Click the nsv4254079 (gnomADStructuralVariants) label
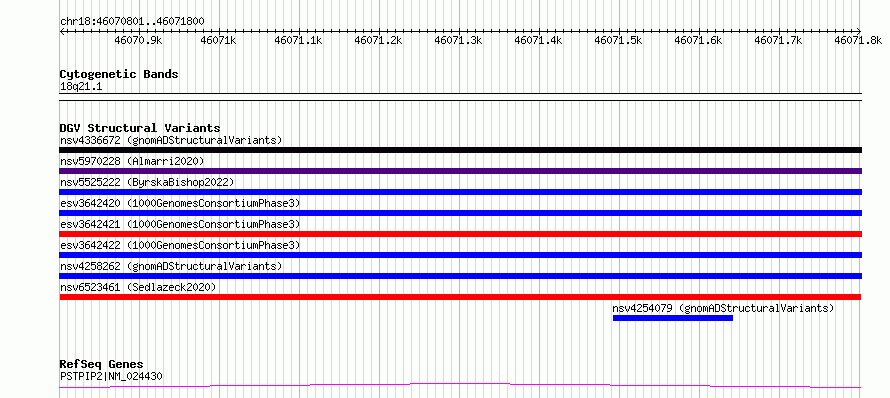Image resolution: width=890 pixels, height=398 pixels. 723,308
